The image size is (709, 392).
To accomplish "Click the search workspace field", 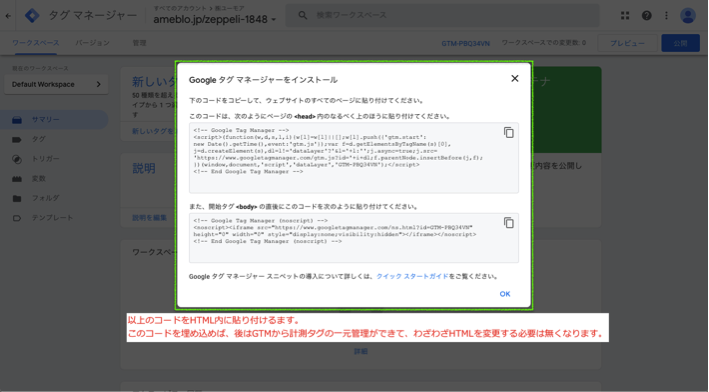I will point(442,15).
